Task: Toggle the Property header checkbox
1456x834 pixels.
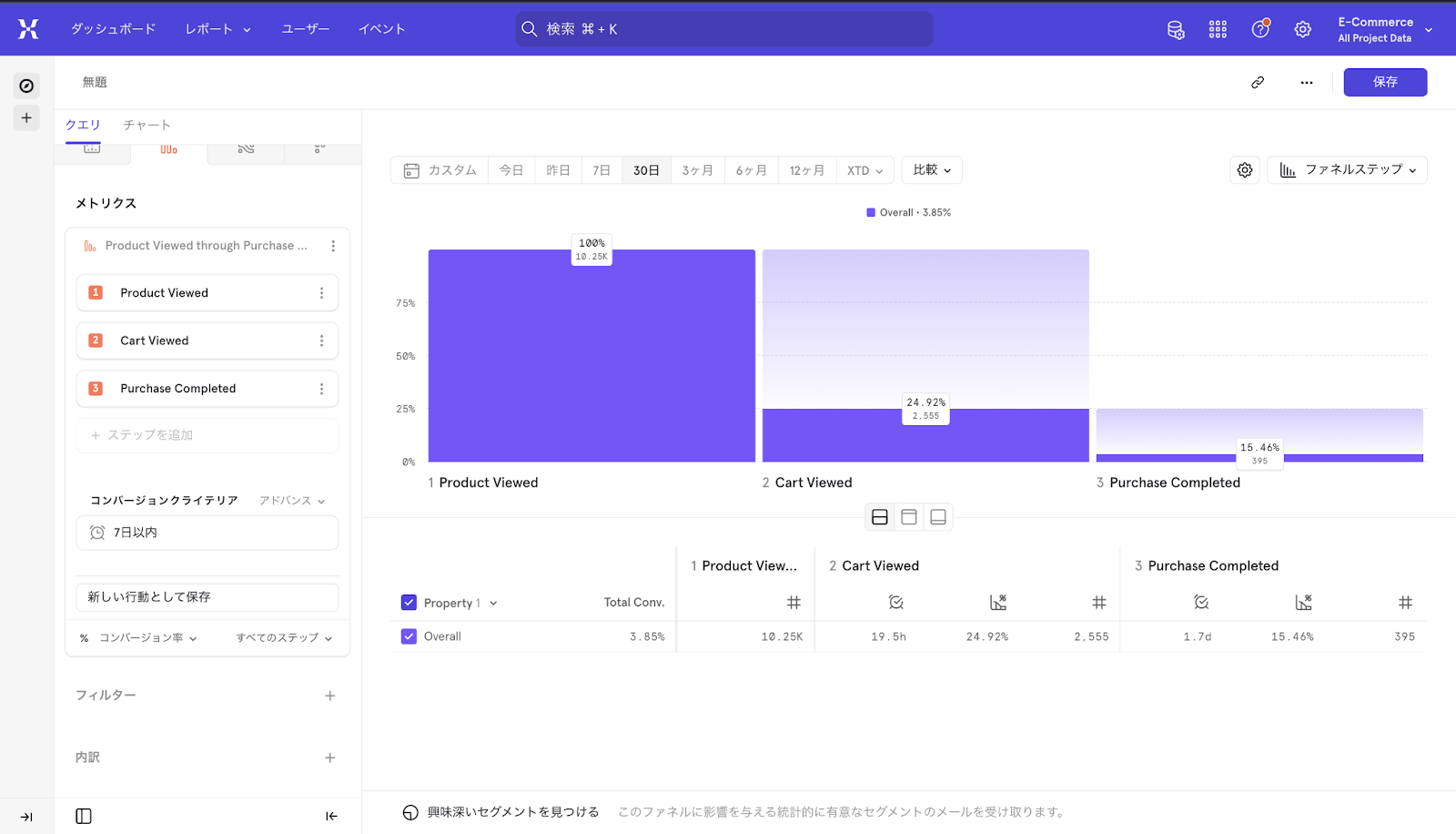Action: 409,603
